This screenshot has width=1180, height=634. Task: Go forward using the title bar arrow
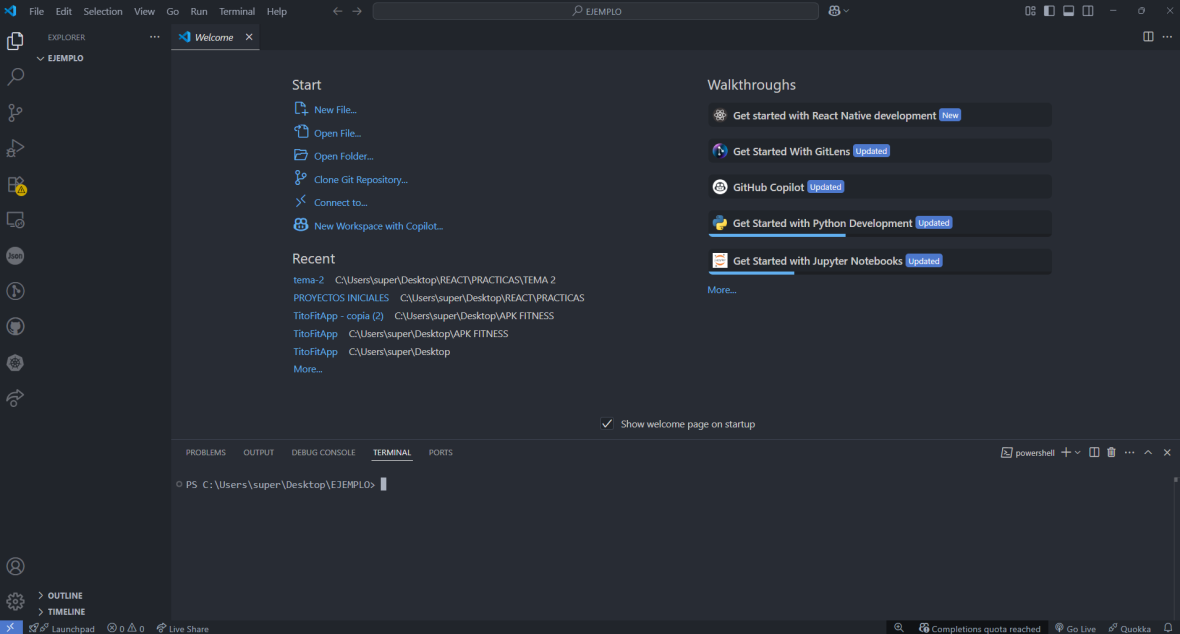pyautogui.click(x=357, y=11)
